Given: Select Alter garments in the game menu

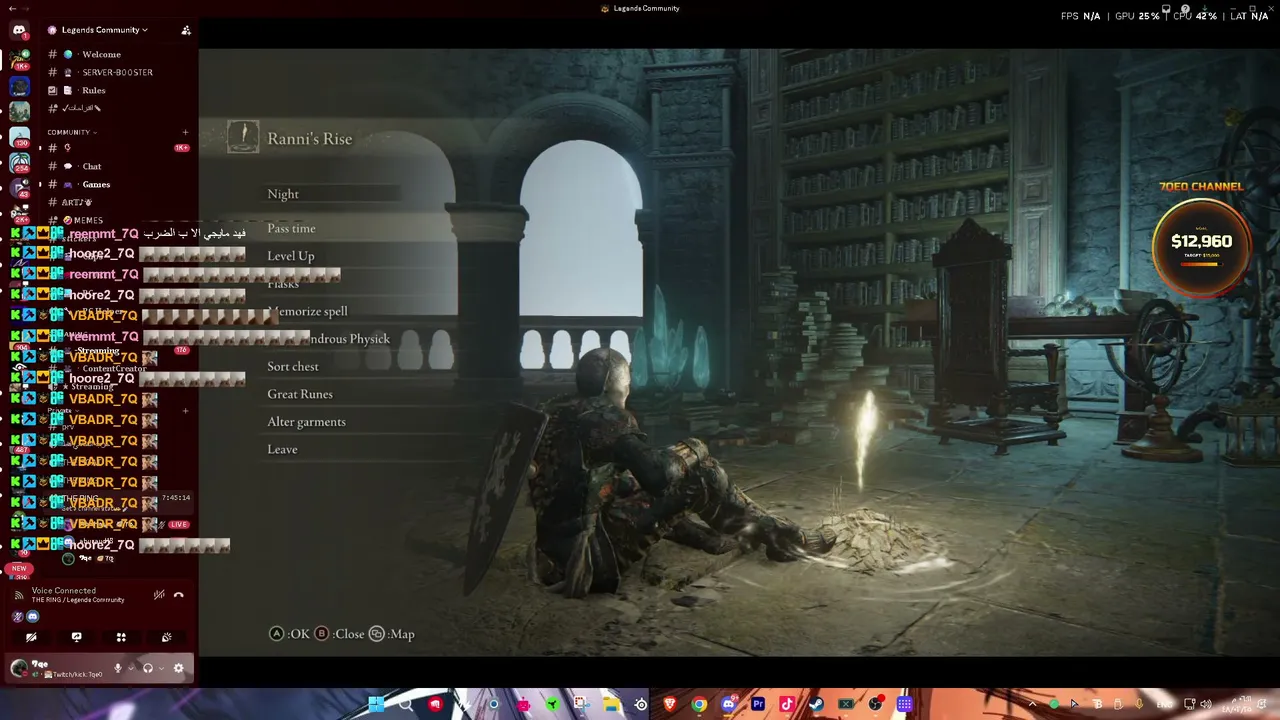Looking at the screenshot, I should [306, 422].
